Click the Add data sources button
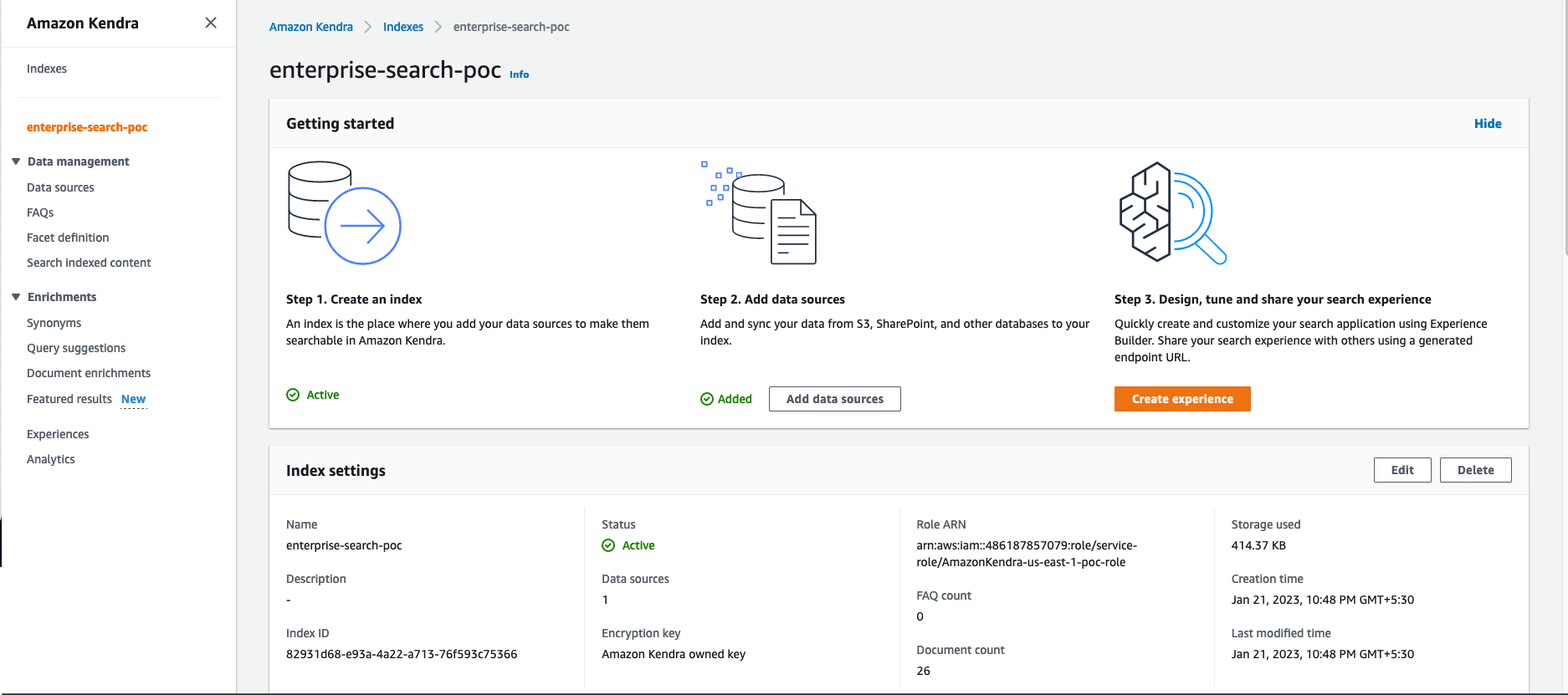This screenshot has width=1568, height=695. click(835, 399)
